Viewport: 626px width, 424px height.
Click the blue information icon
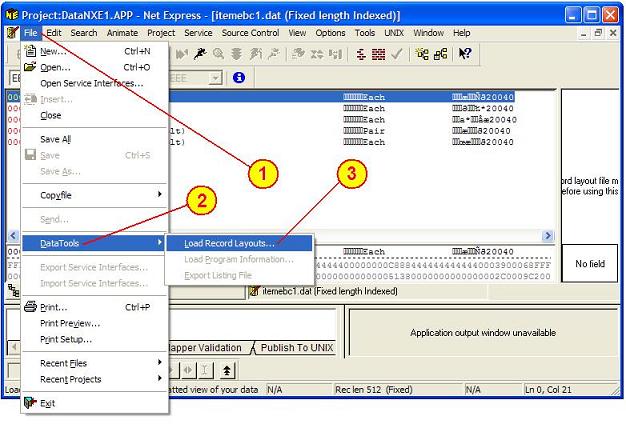tap(239, 77)
